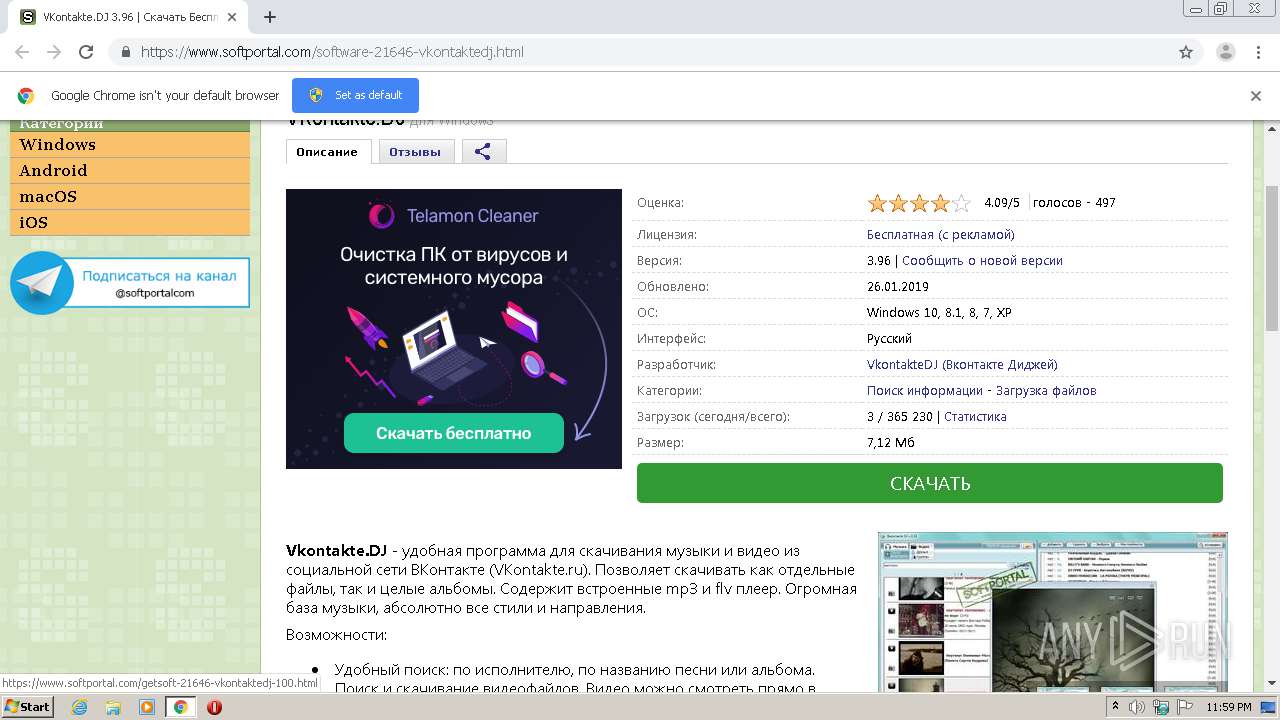Launch Internet Explorer from taskbar

(x=79, y=707)
